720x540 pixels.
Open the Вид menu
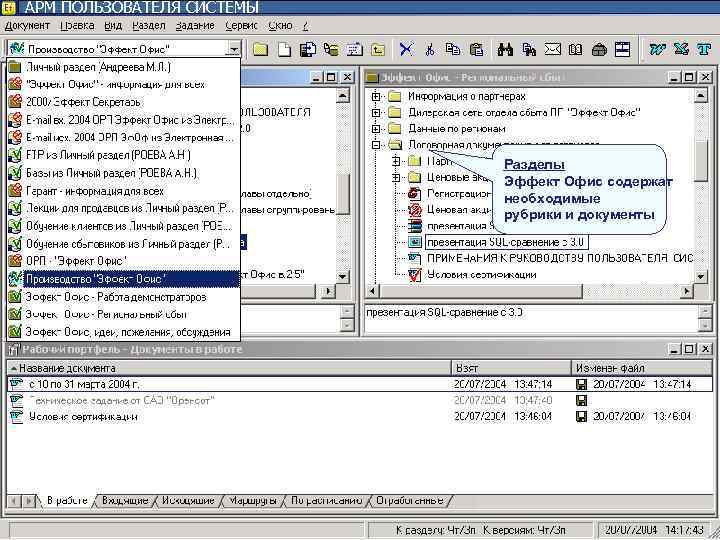click(113, 26)
